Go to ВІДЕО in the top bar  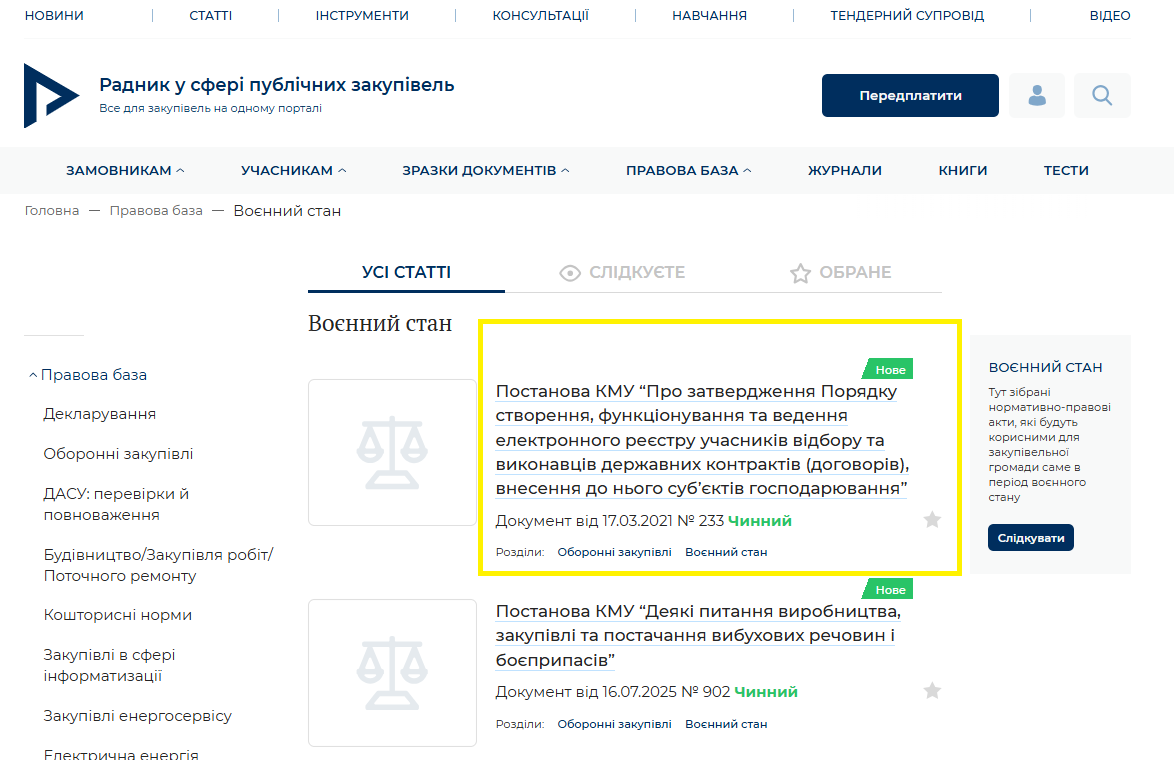pyautogui.click(x=1110, y=15)
